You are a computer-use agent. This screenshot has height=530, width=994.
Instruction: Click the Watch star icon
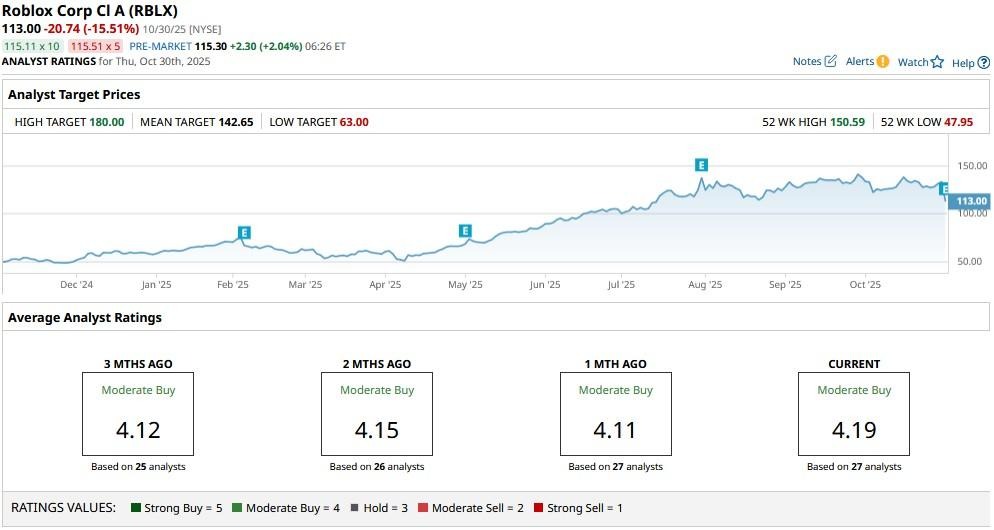pyautogui.click(x=937, y=62)
